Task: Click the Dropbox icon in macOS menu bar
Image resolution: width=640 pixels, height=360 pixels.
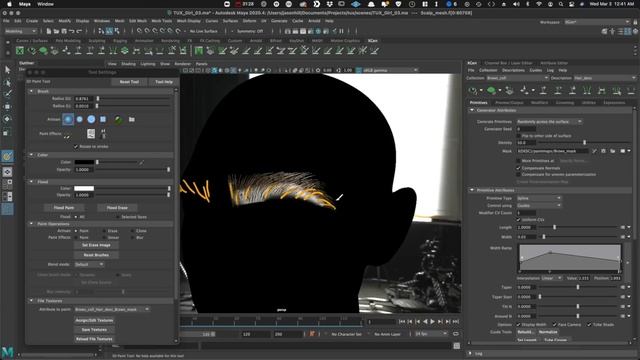Action: [329, 4]
